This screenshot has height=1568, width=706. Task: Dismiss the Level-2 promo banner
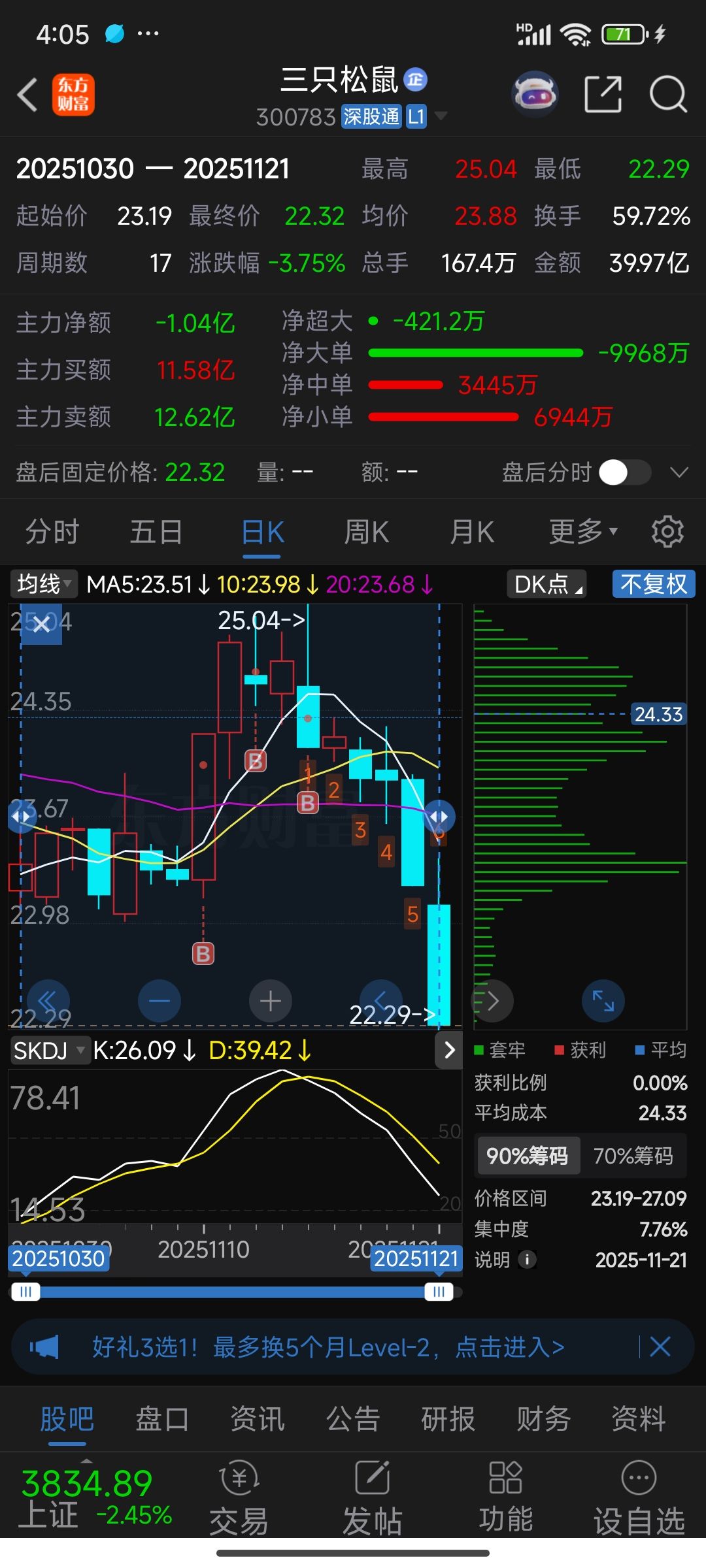[x=660, y=1347]
